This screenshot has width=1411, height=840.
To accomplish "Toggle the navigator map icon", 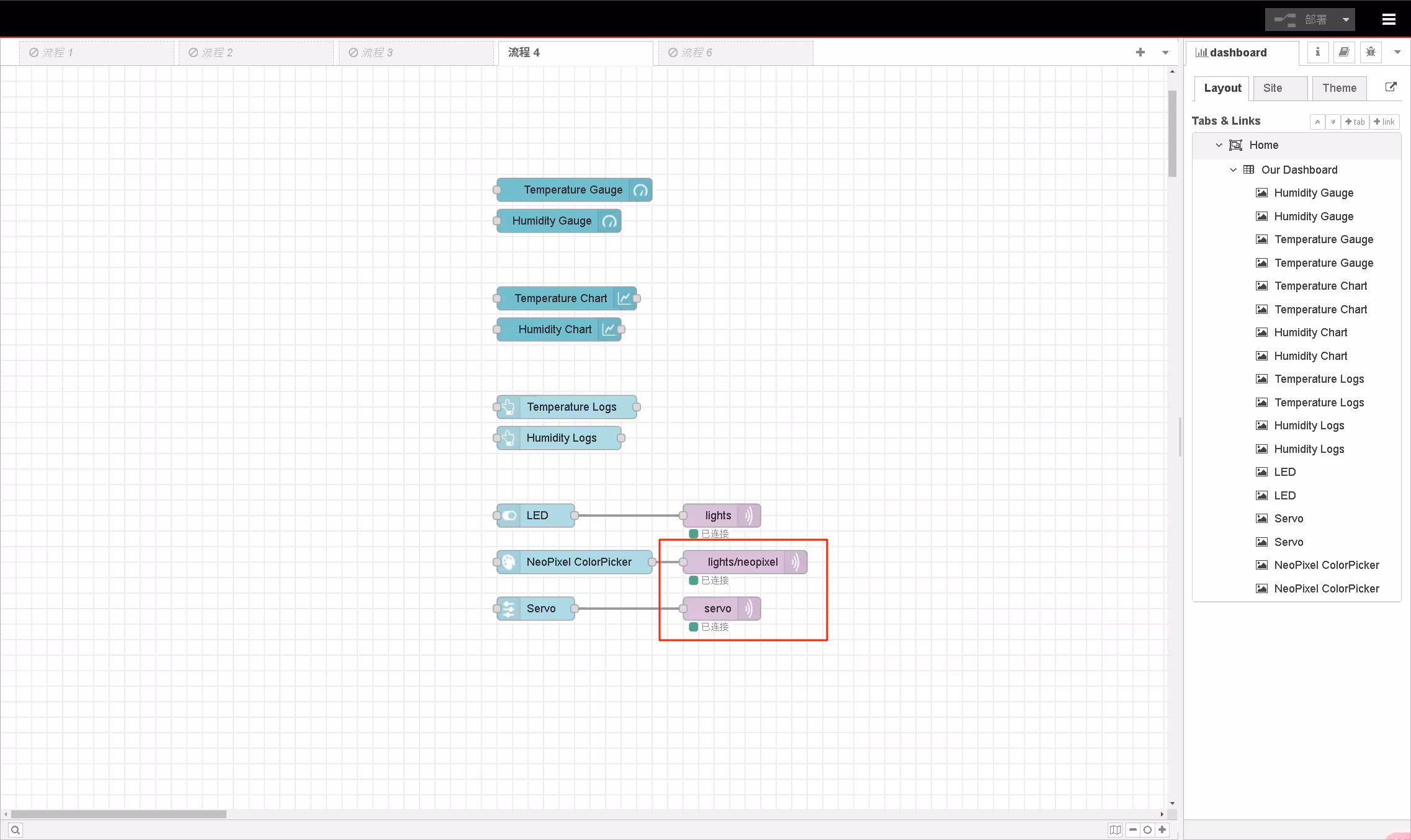I will pyautogui.click(x=1115, y=829).
